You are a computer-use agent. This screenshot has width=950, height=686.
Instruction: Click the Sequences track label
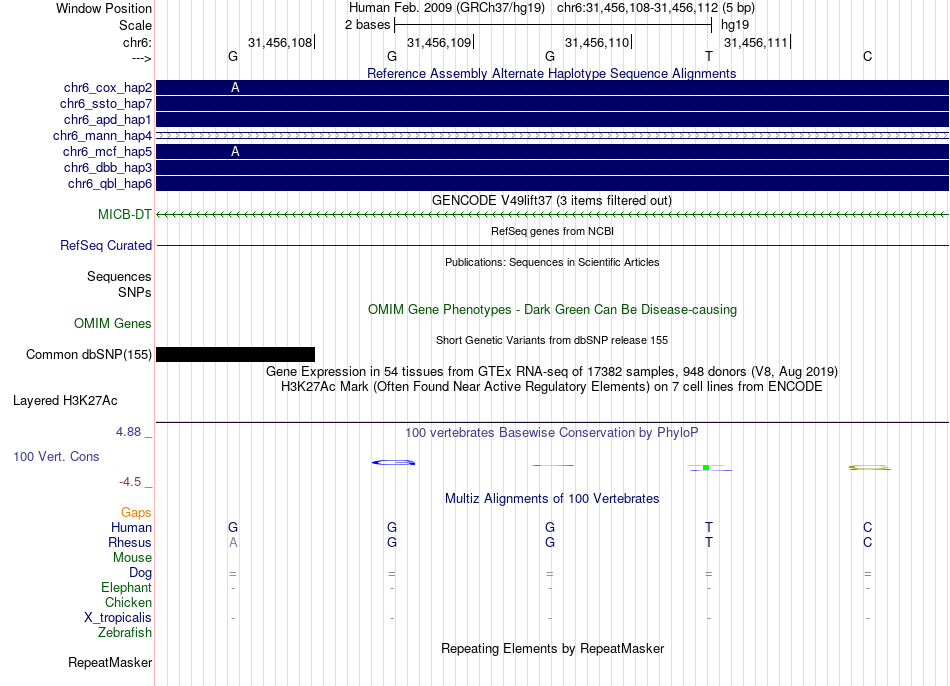coord(119,277)
